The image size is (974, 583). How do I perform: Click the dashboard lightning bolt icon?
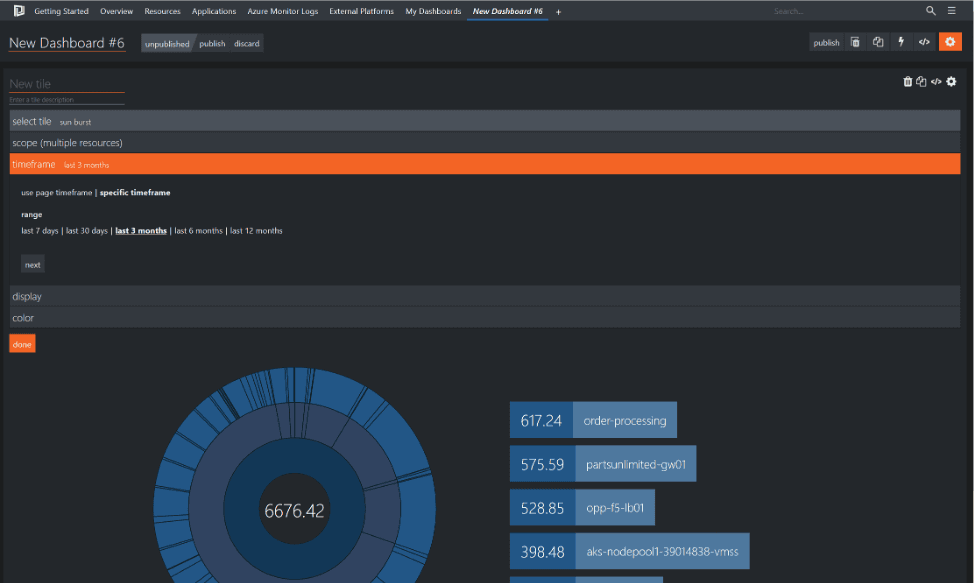[x=901, y=42]
